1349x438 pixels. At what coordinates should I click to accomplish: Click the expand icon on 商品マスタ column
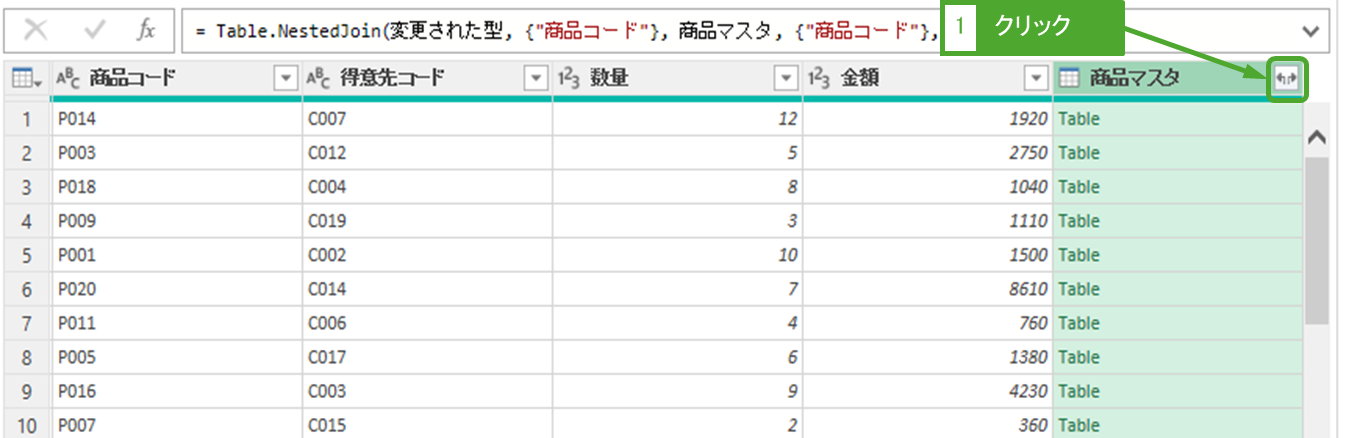coord(1287,79)
